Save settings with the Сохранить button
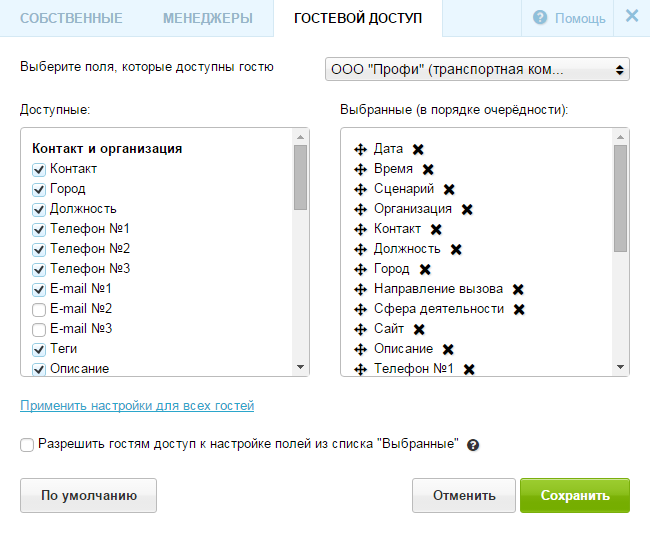Image resolution: width=650 pixels, height=533 pixels. 575,495
